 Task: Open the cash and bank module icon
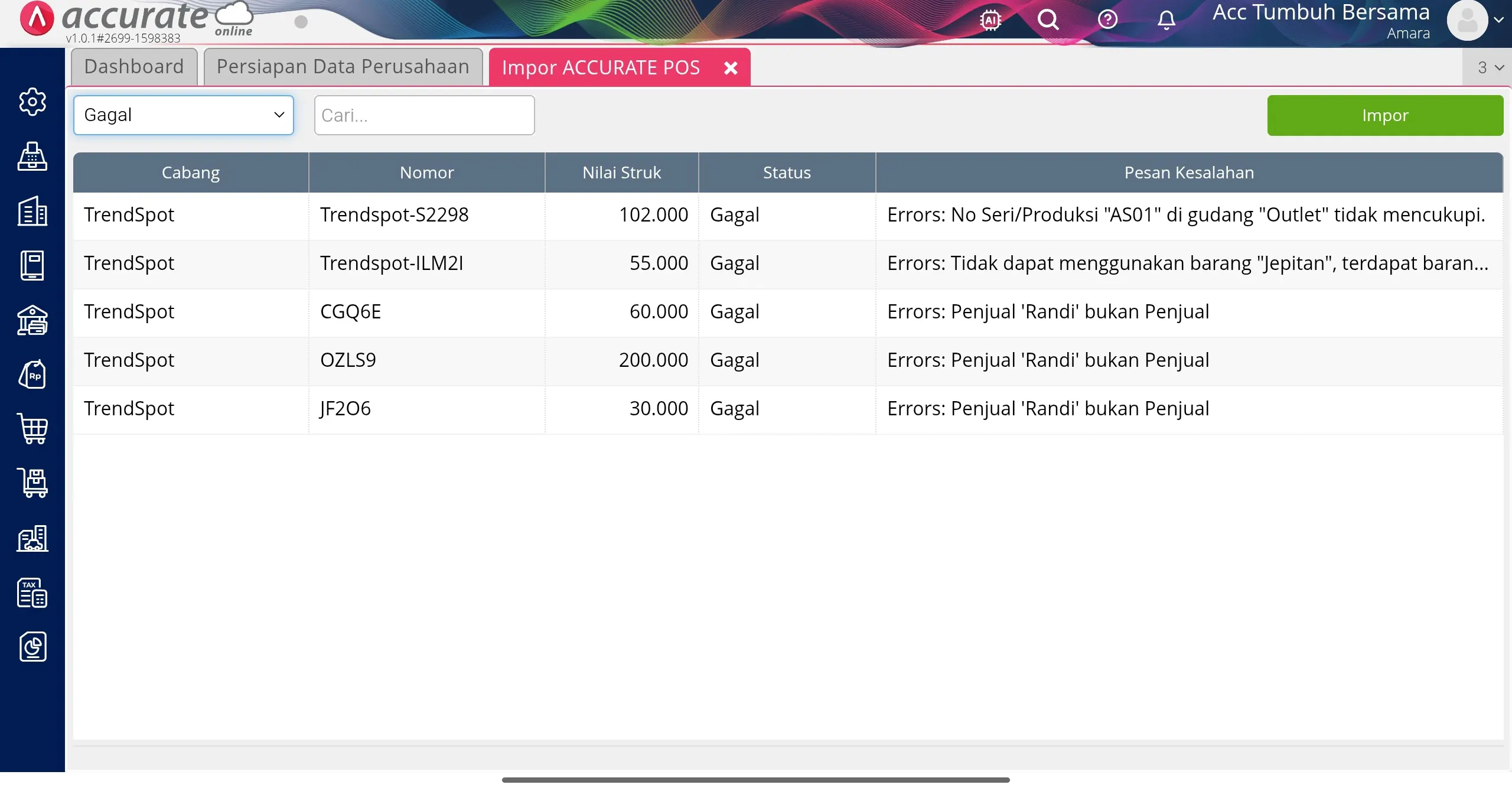pos(32,320)
